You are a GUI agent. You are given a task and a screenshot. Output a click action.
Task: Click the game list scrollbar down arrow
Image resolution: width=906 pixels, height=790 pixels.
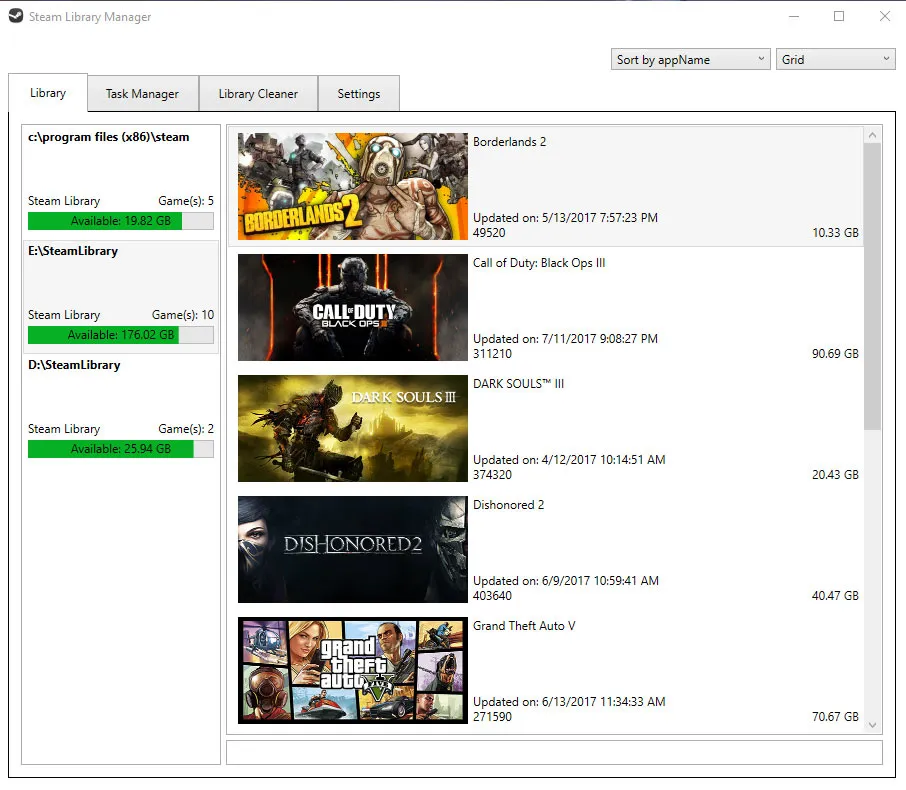(x=872, y=725)
